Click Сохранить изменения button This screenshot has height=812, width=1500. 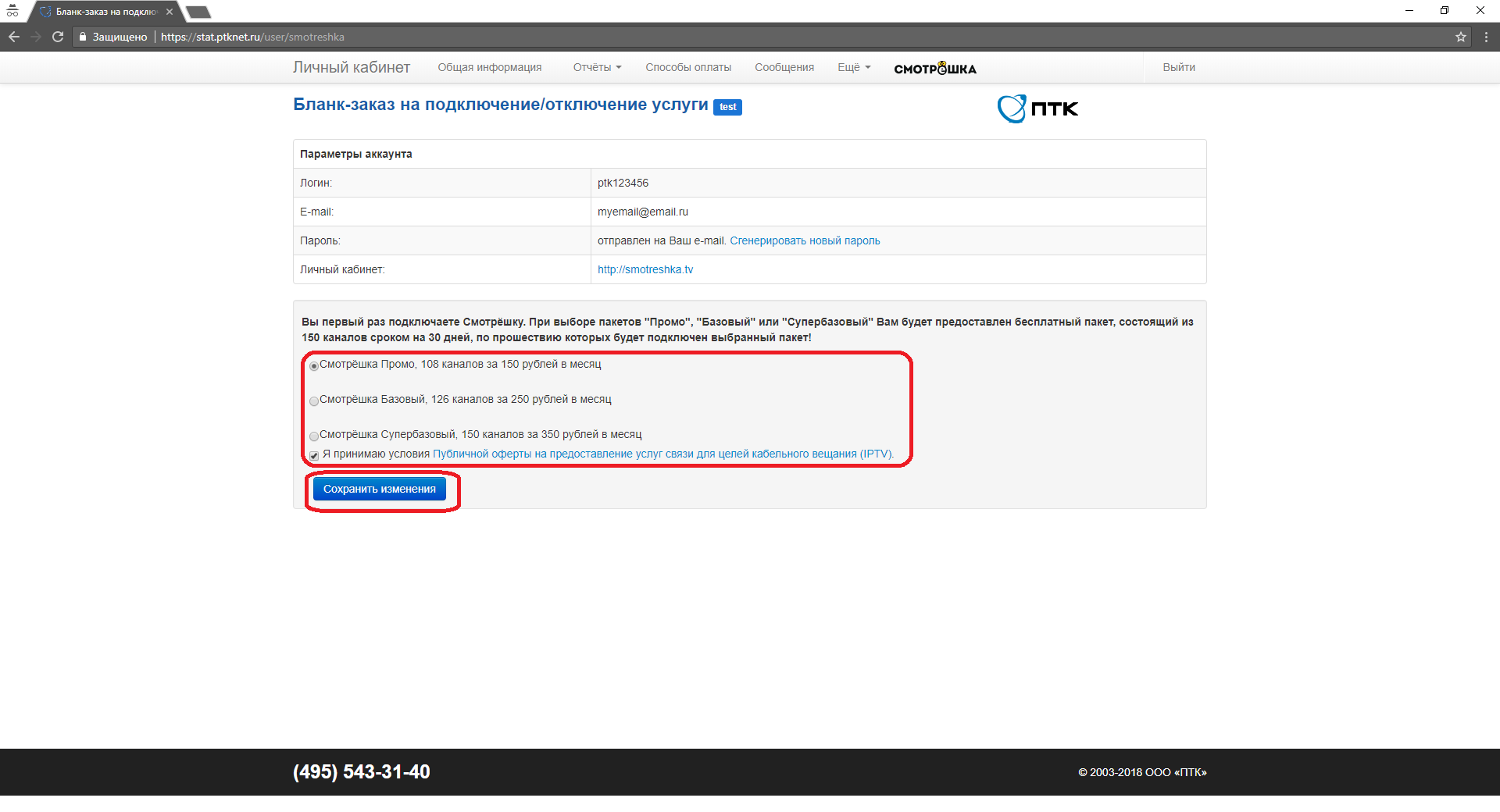(380, 489)
